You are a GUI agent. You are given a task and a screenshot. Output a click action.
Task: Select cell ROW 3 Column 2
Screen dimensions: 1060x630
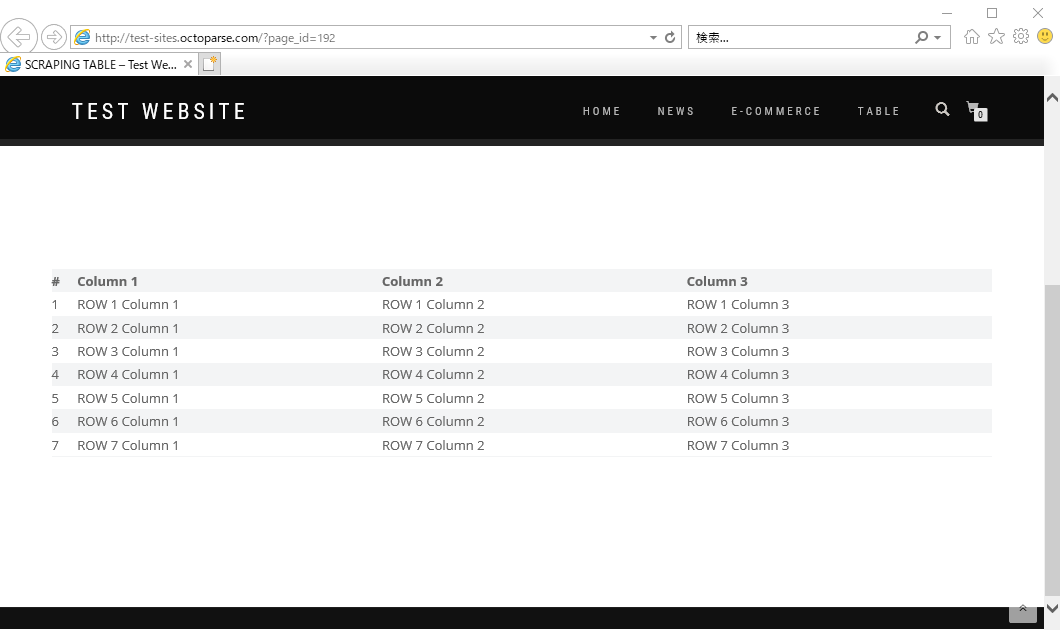433,352
